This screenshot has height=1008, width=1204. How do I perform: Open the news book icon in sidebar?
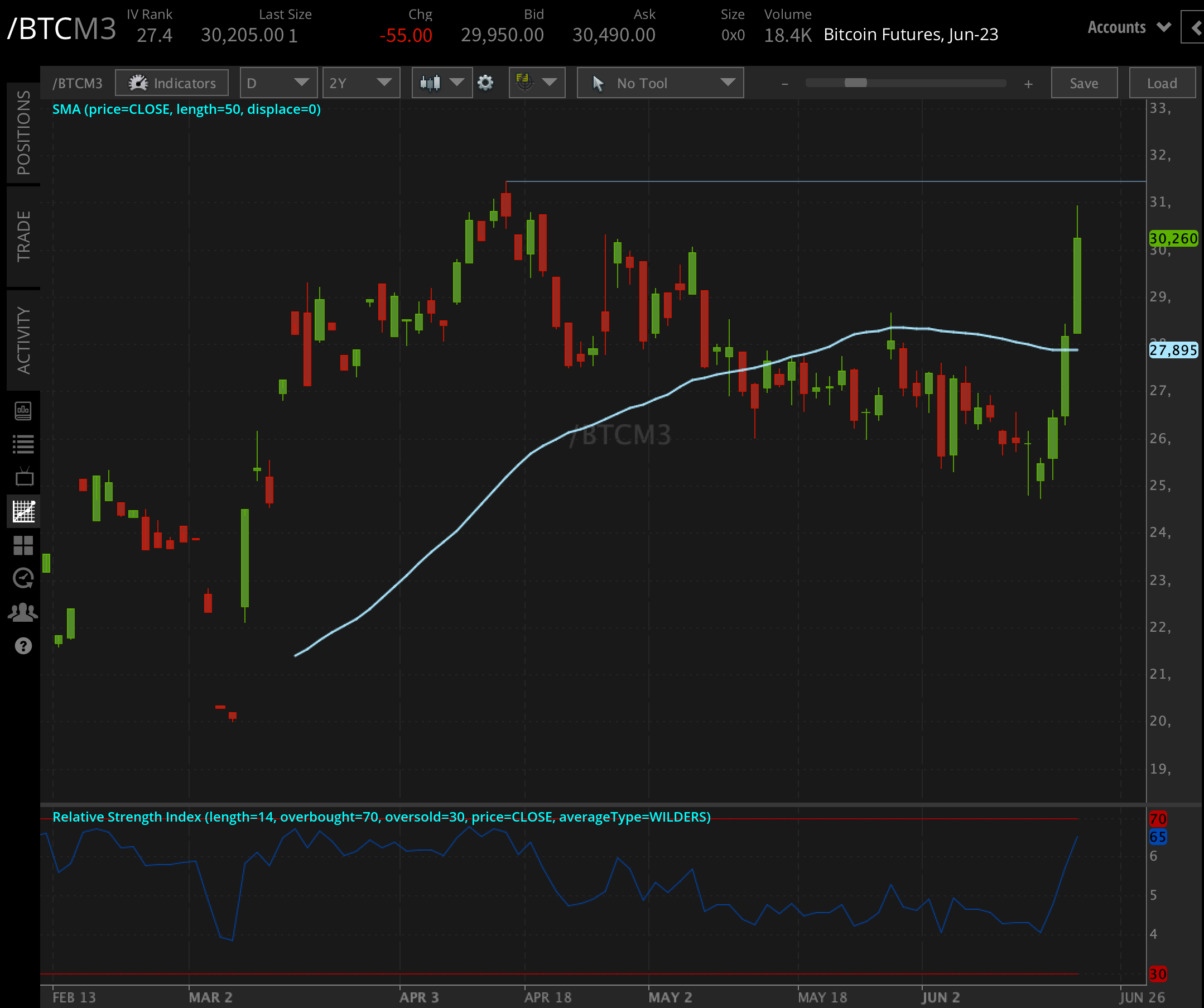pos(23,411)
